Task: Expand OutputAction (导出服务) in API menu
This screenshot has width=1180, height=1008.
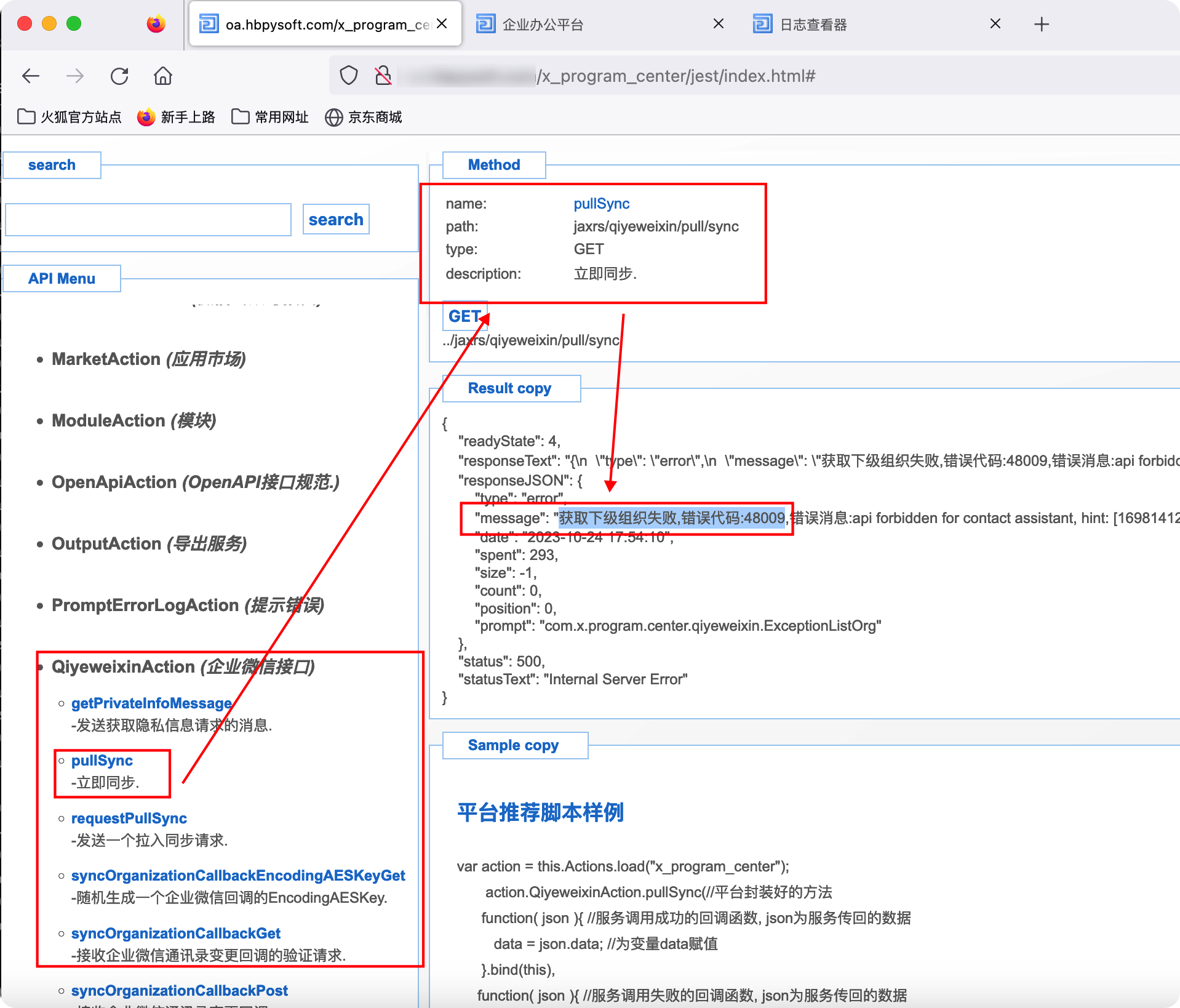Action: pos(149,544)
